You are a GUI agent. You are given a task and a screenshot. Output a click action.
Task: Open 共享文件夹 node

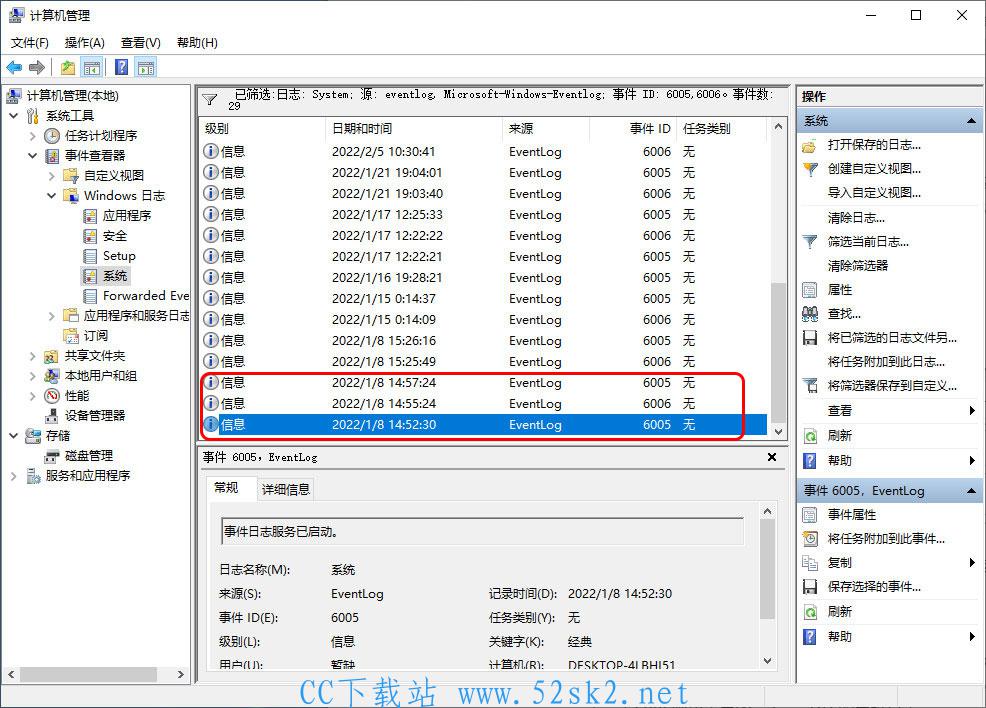pyautogui.click(x=94, y=356)
